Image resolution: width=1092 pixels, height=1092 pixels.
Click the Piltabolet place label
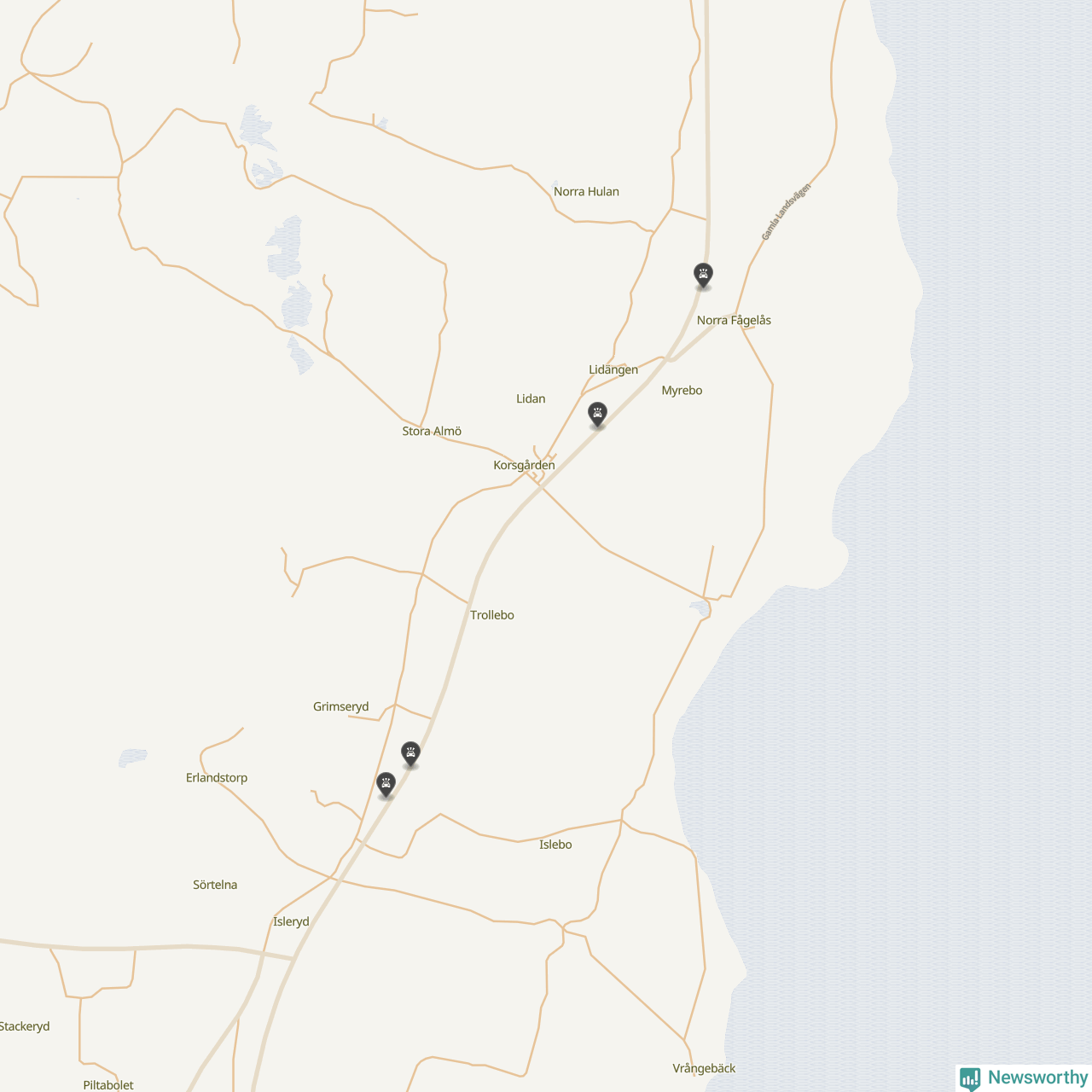pos(108,1085)
